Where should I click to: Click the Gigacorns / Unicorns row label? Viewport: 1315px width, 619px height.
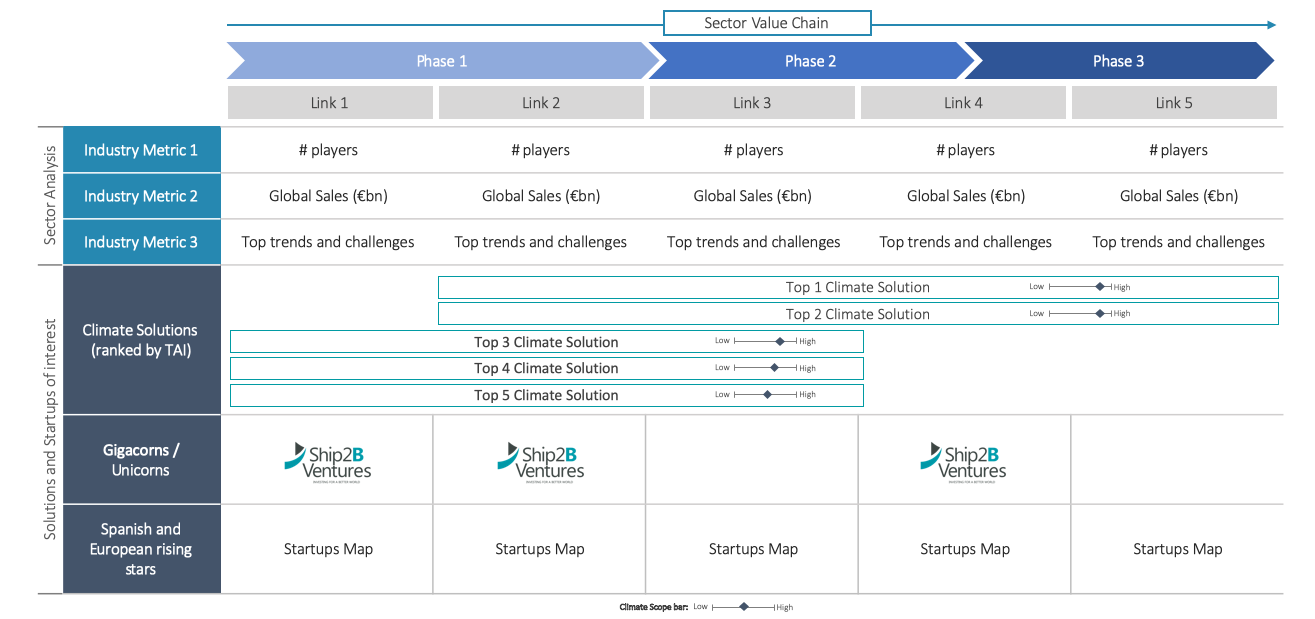coord(141,460)
